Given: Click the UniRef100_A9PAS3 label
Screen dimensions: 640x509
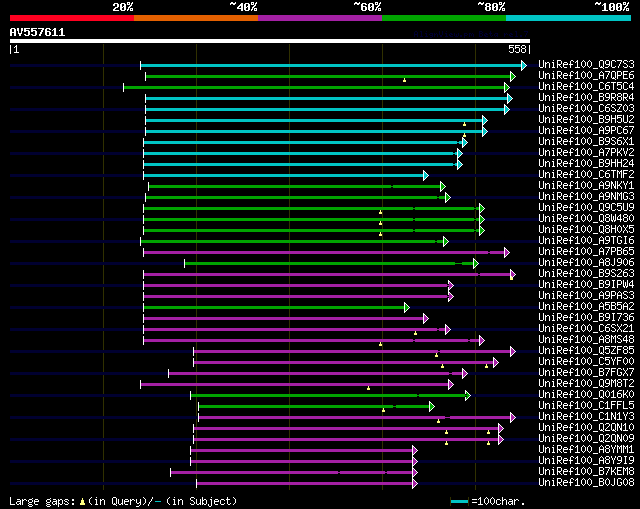Looking at the screenshot, I should coord(586,296).
